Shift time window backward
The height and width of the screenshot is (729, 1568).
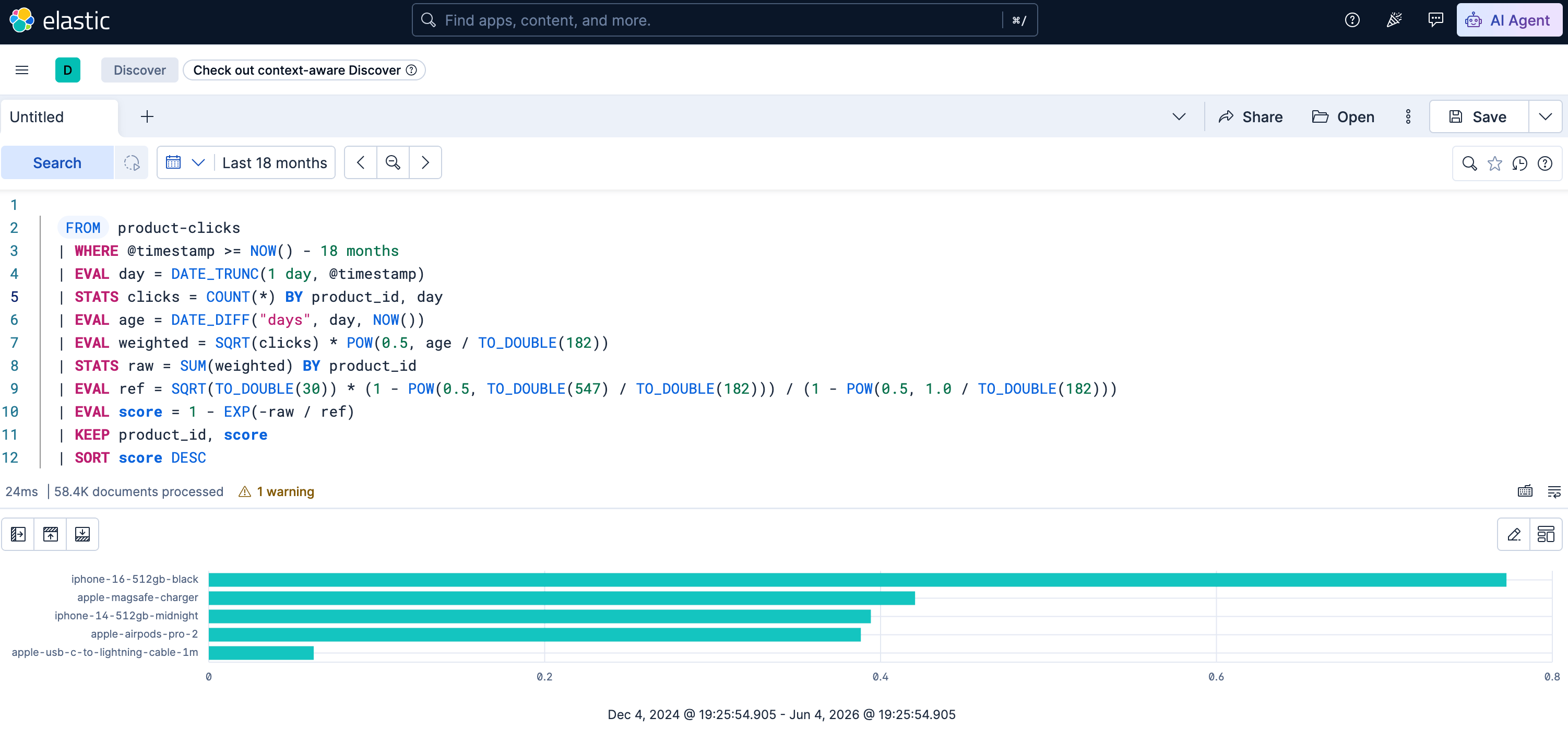pos(360,162)
